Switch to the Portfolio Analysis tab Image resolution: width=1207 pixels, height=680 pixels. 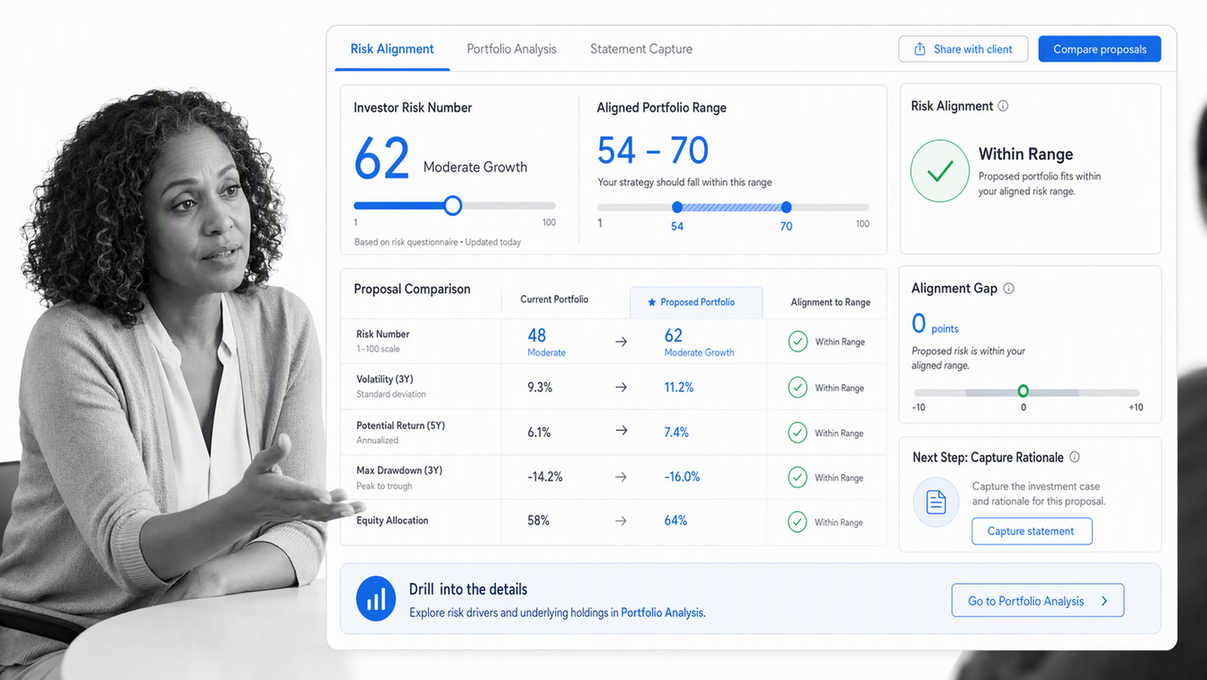pyautogui.click(x=511, y=49)
